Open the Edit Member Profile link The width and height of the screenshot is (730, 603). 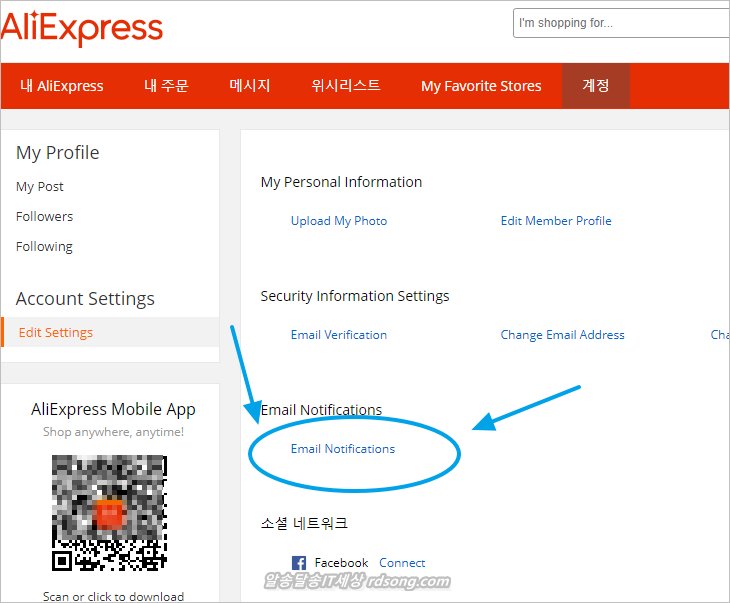click(x=556, y=220)
